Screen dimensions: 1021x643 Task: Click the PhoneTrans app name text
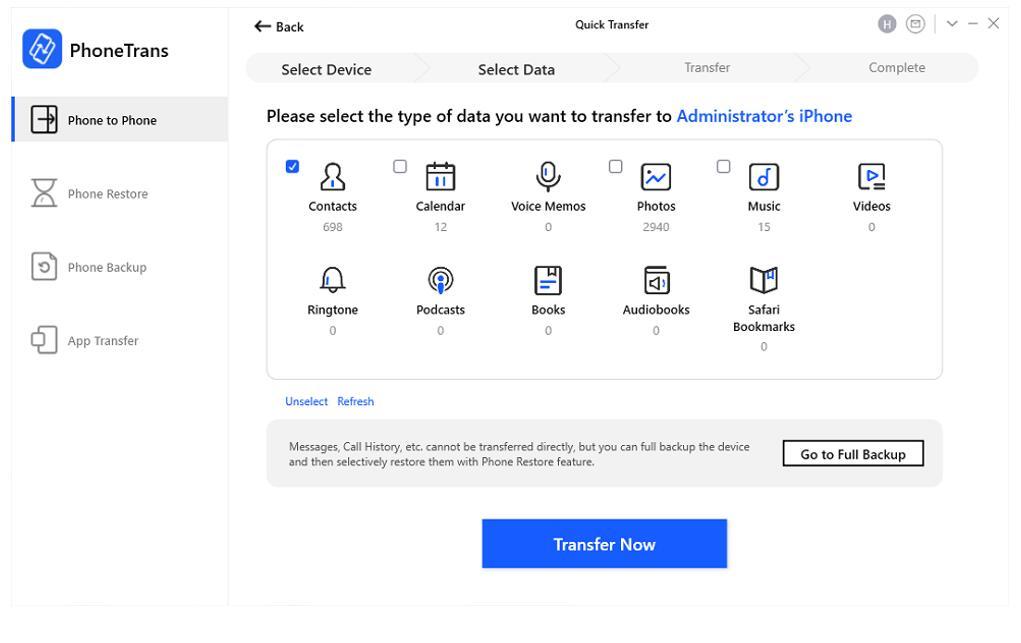pos(119,50)
